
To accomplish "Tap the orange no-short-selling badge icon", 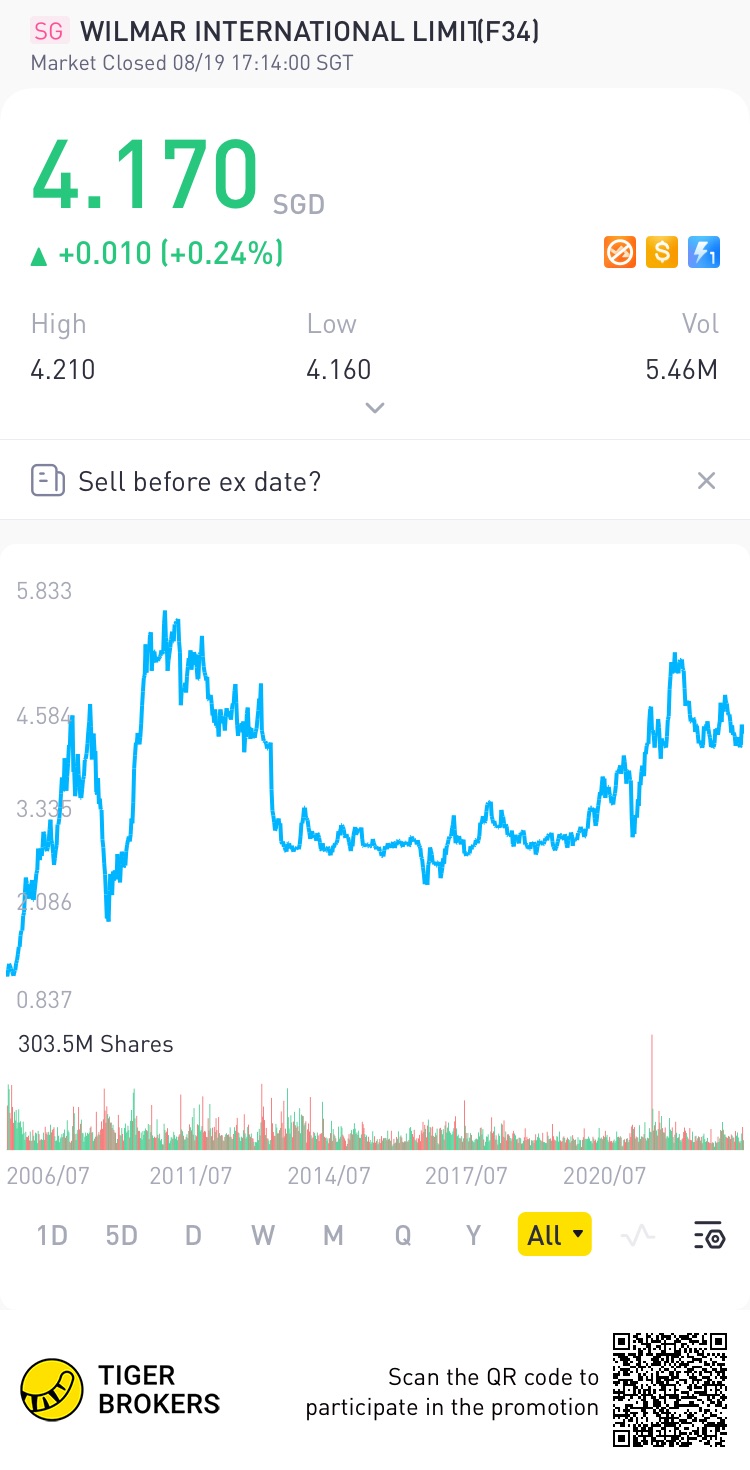I will (620, 252).
